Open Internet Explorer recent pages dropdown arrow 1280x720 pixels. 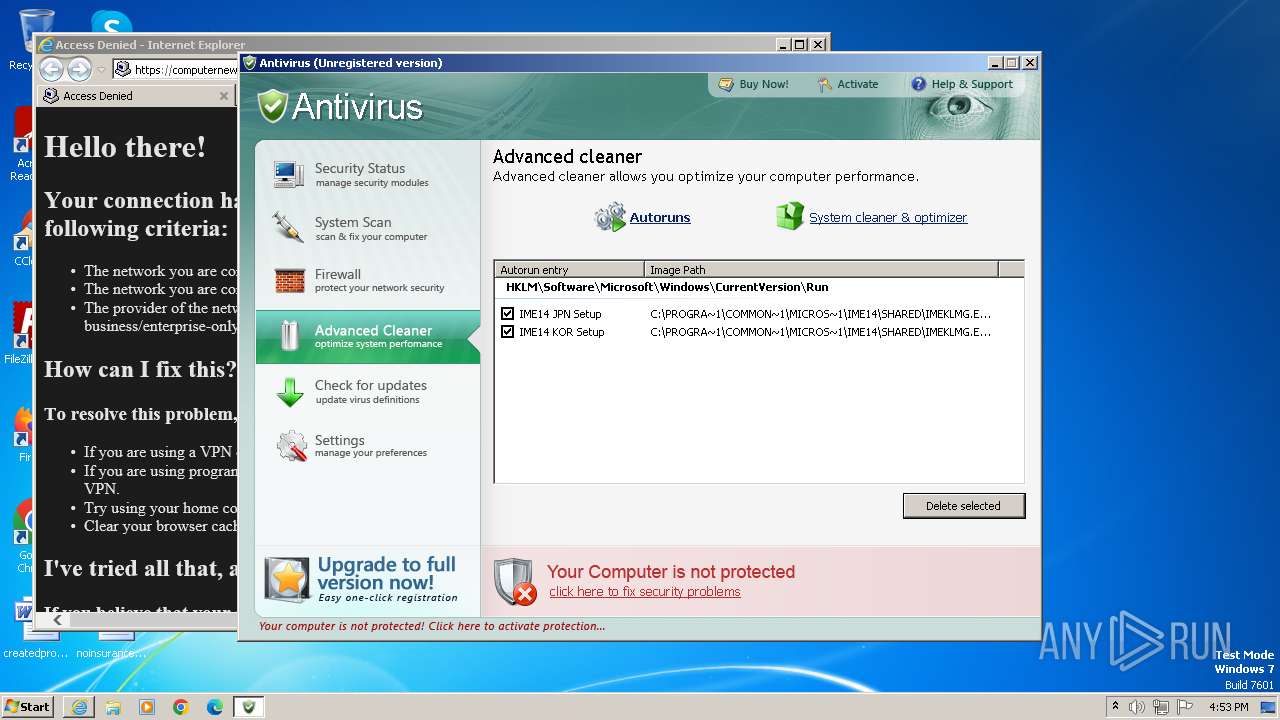(101, 70)
